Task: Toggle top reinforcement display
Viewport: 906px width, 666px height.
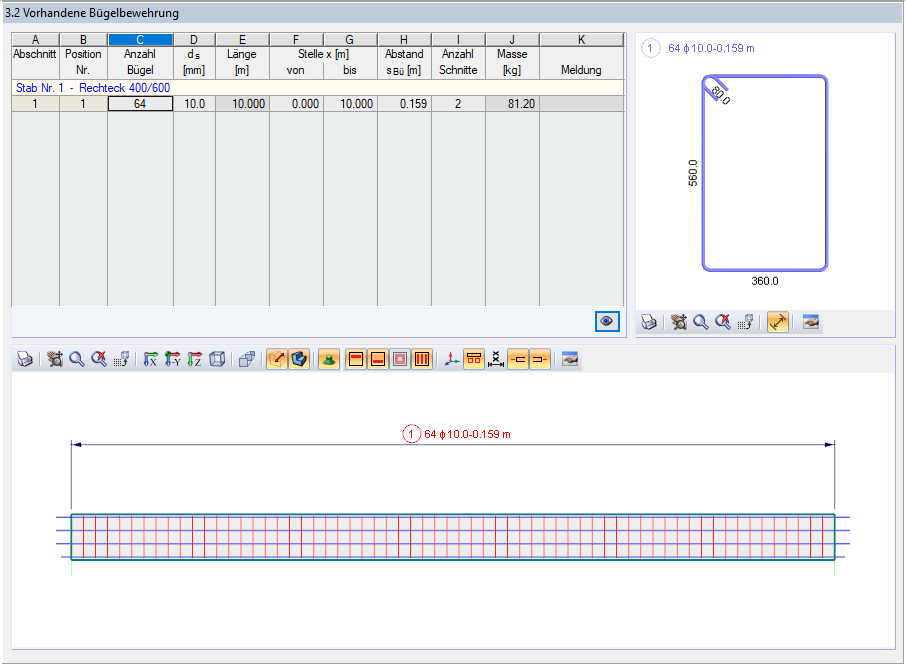Action: click(x=356, y=359)
